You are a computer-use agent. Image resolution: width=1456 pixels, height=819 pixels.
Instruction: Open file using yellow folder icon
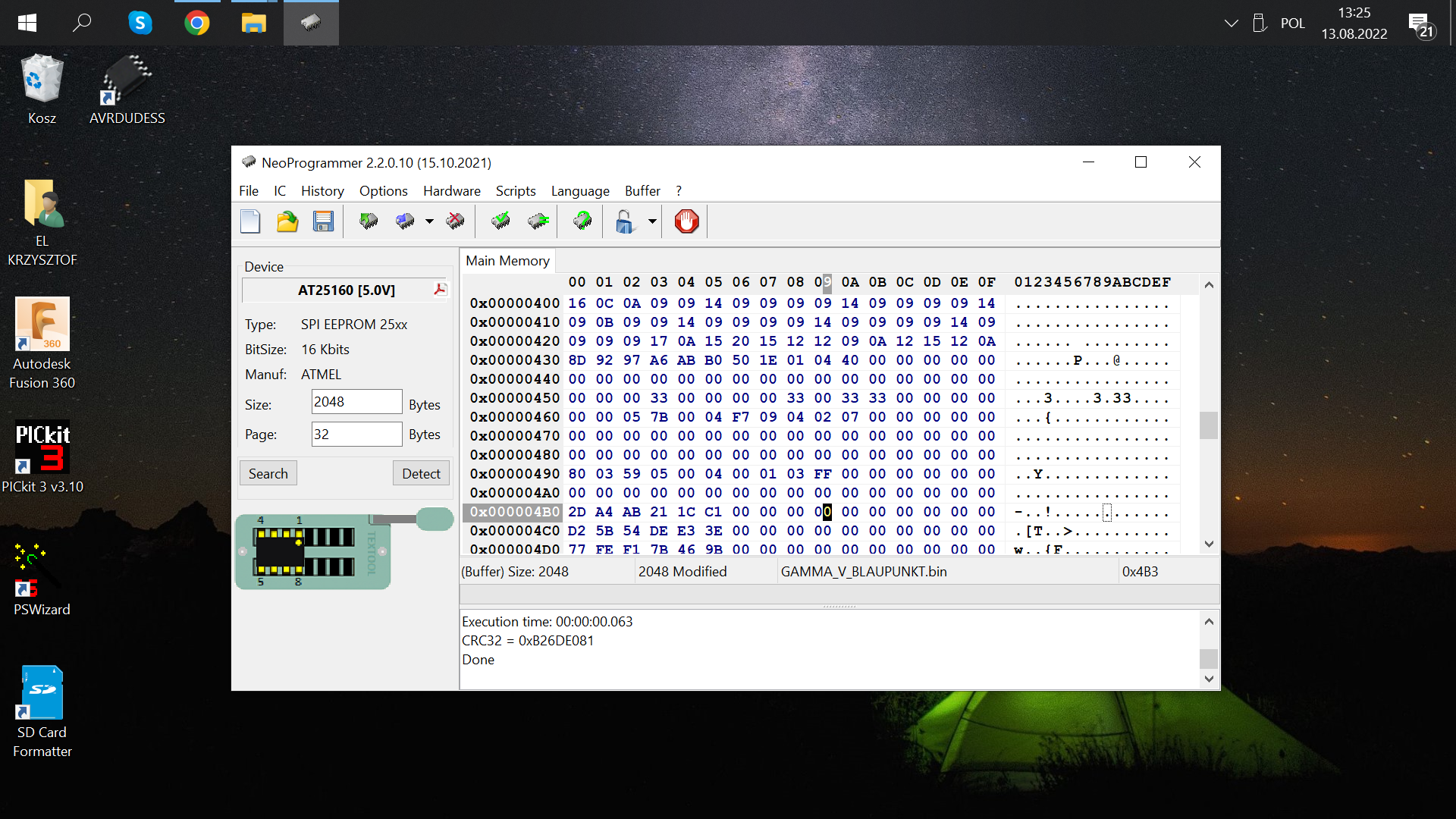tap(287, 221)
